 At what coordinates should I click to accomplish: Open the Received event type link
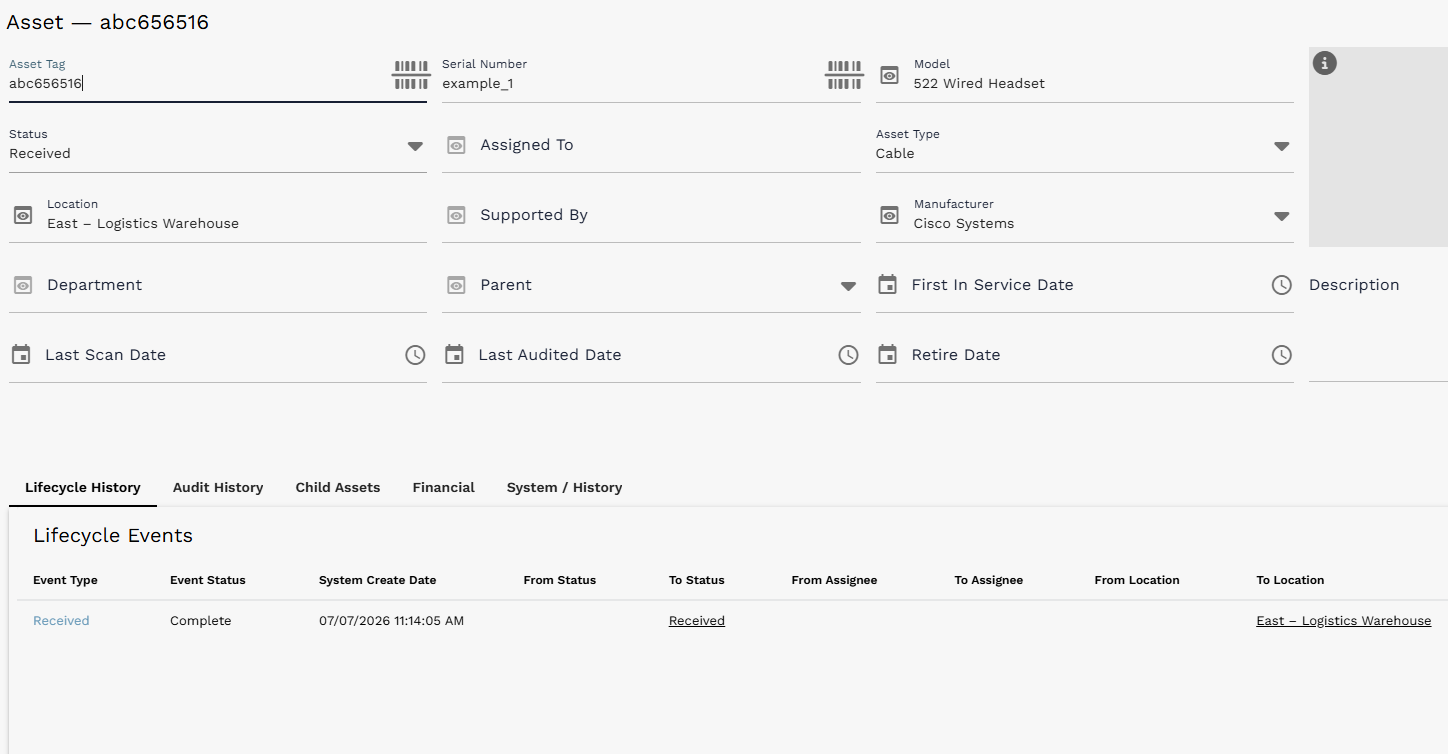click(x=61, y=621)
